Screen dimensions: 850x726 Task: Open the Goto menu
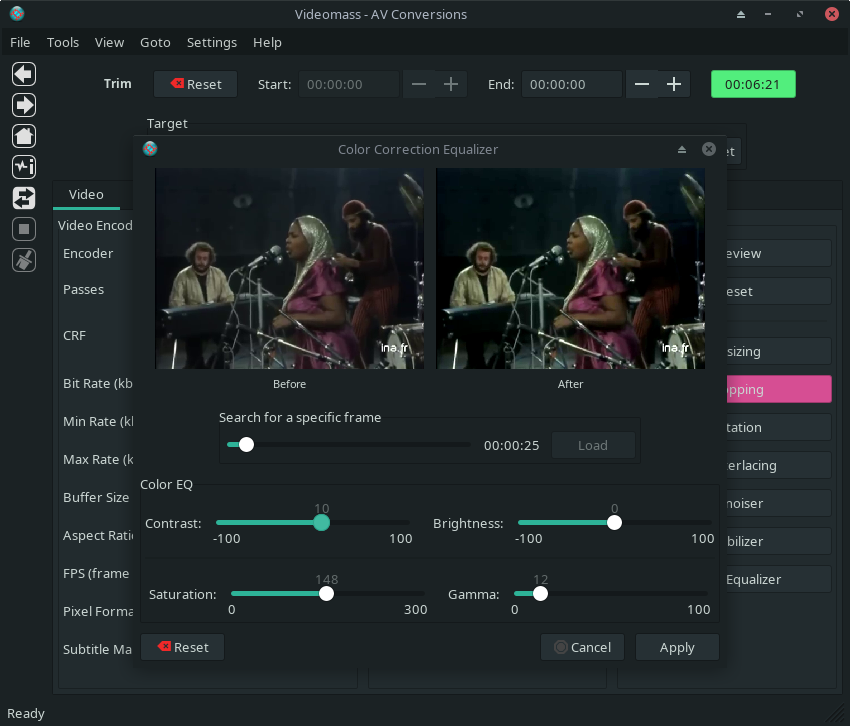(x=155, y=42)
